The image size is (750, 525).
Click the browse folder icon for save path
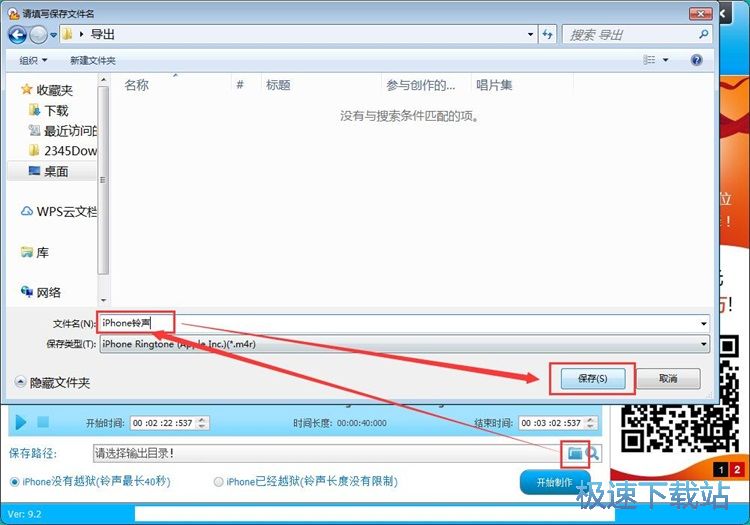click(x=574, y=453)
